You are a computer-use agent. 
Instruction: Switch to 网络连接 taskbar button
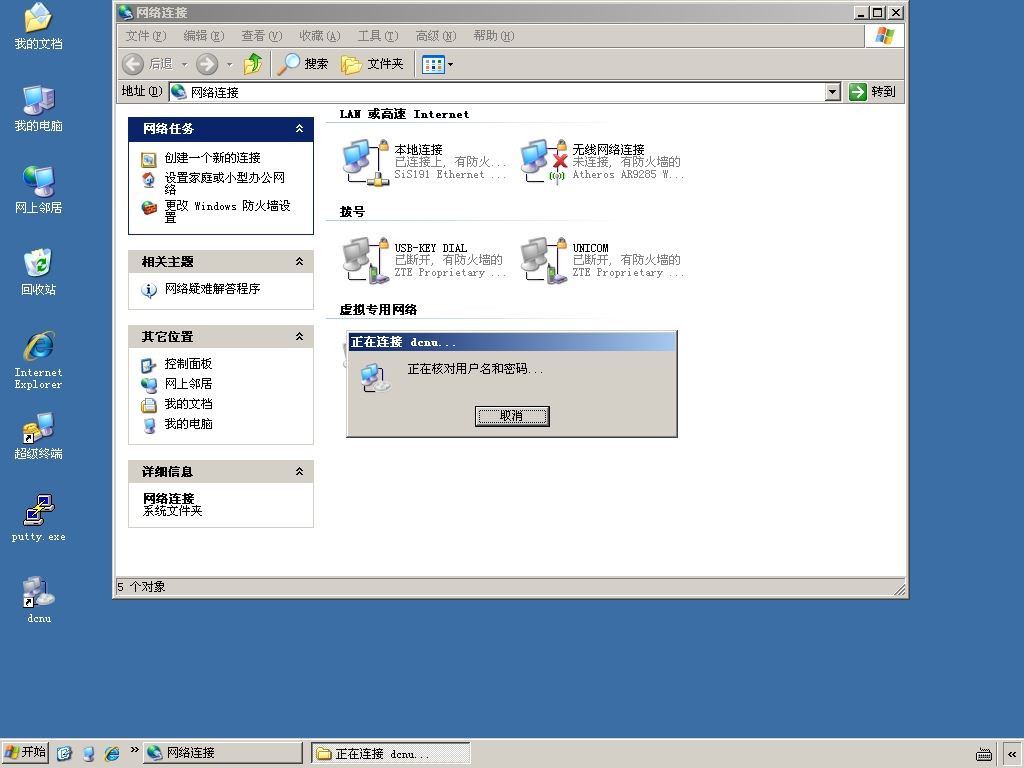pyautogui.click(x=223, y=753)
